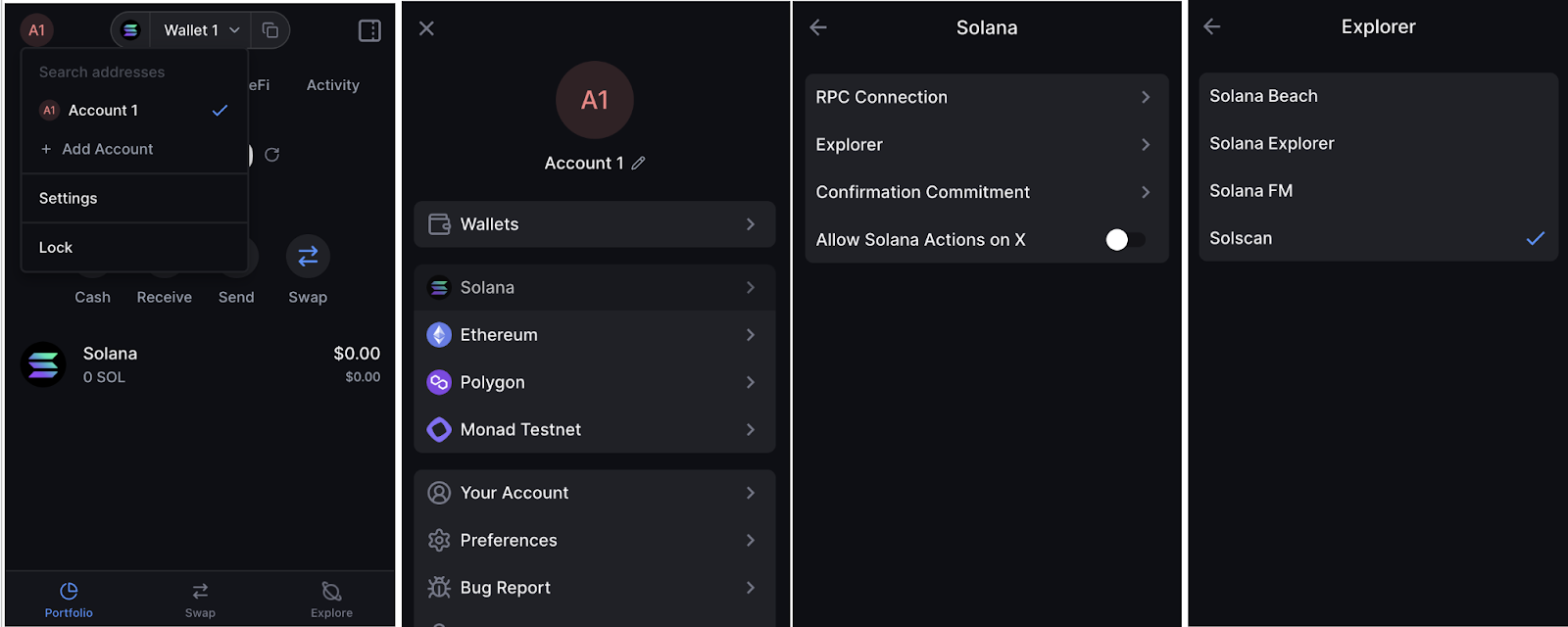The height and width of the screenshot is (627, 1568).
Task: Select Solscan as explorer
Action: point(1378,238)
